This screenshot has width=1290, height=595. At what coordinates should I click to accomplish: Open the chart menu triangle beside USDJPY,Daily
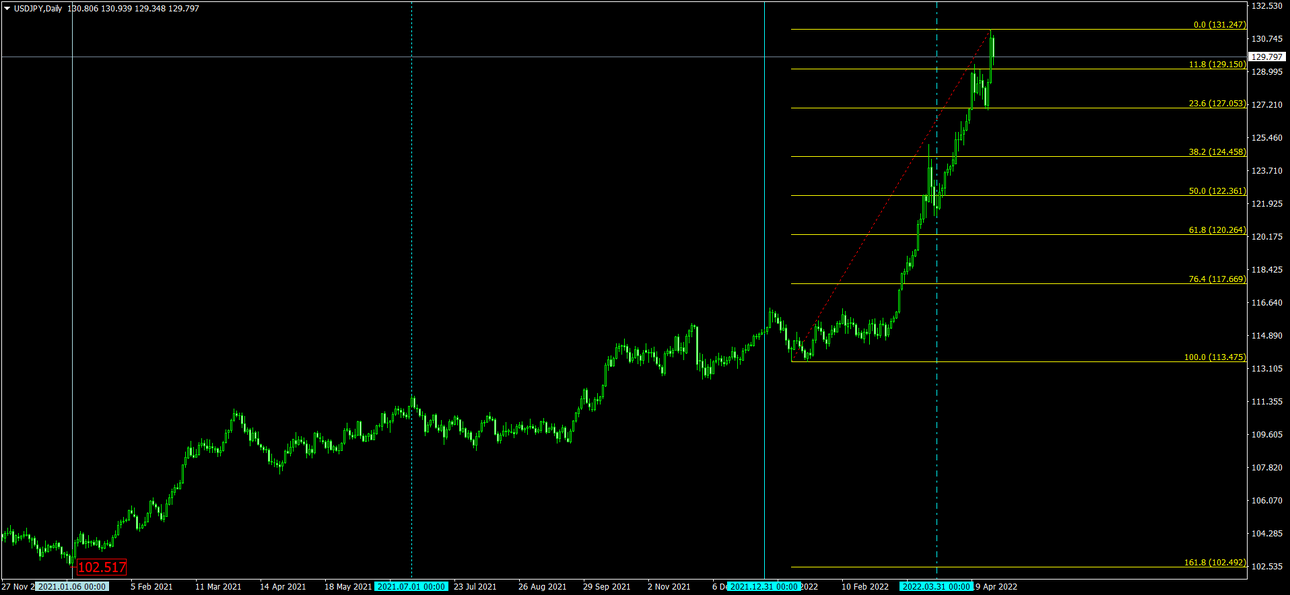7,8
